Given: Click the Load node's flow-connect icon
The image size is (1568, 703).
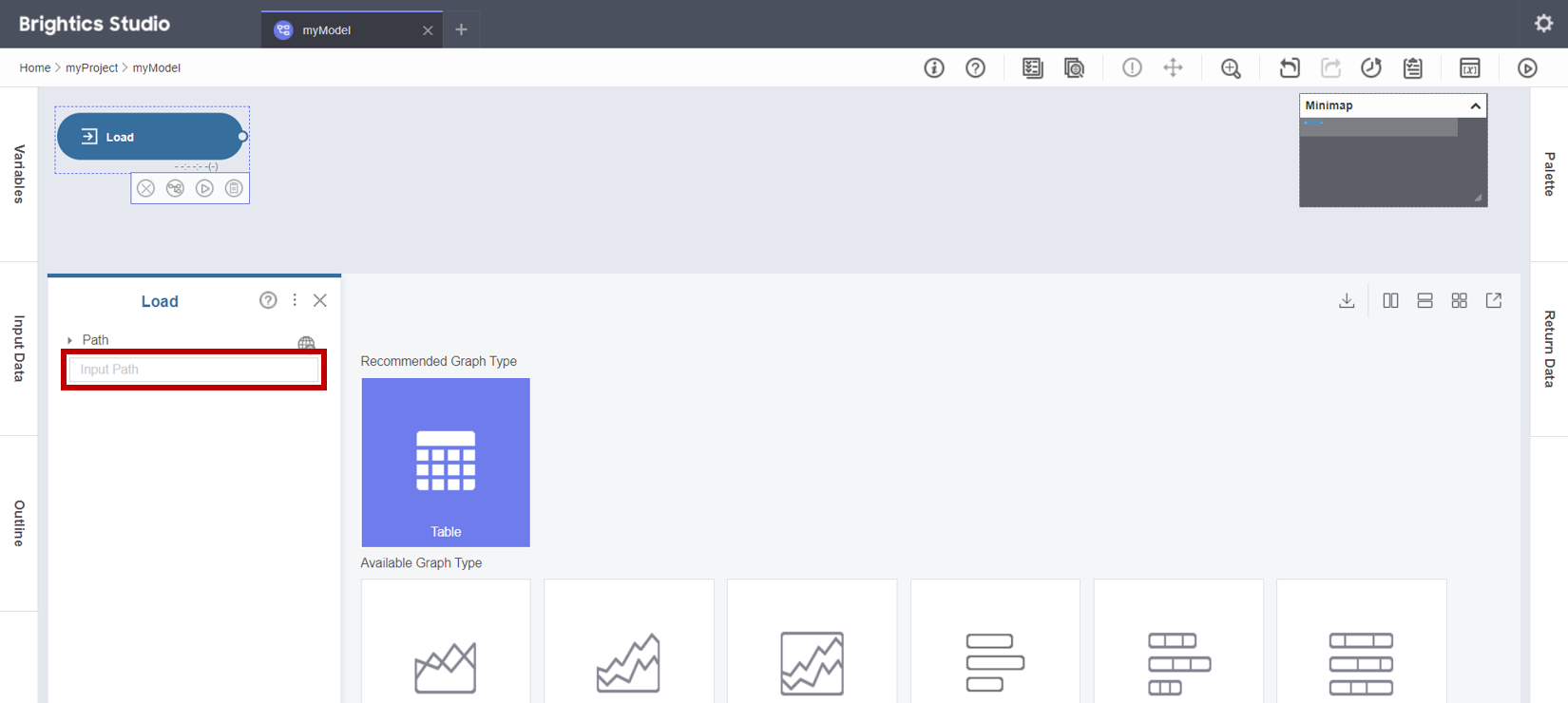Looking at the screenshot, I should click(175, 188).
